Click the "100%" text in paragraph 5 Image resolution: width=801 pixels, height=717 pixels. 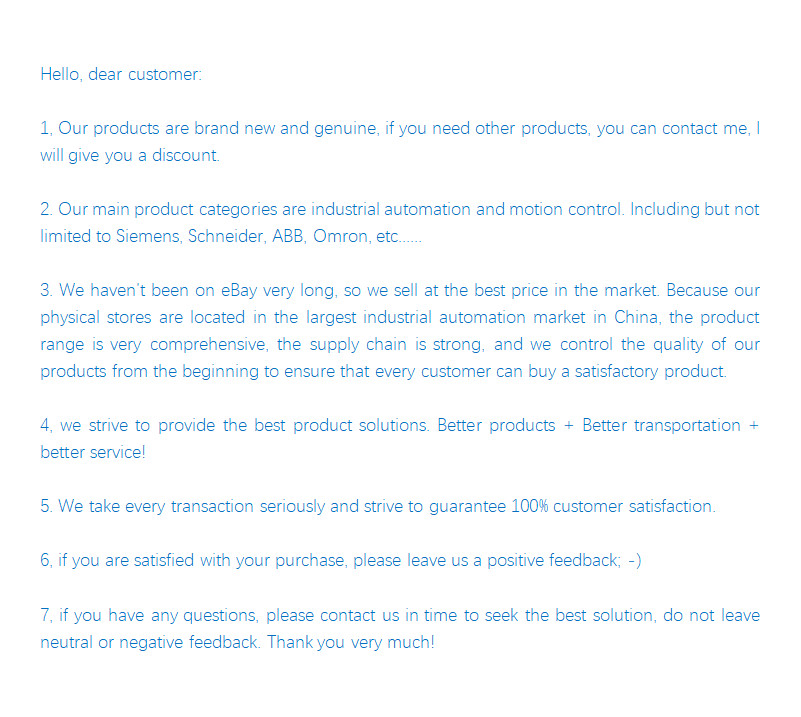pyautogui.click(x=529, y=506)
